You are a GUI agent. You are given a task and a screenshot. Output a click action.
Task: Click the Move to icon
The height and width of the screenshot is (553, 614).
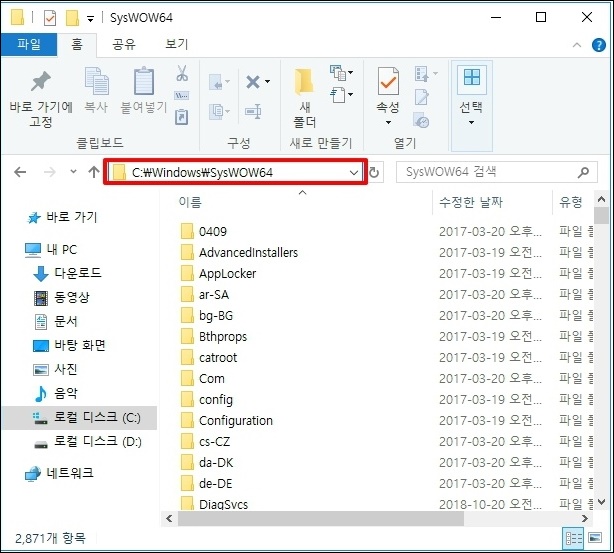216,82
